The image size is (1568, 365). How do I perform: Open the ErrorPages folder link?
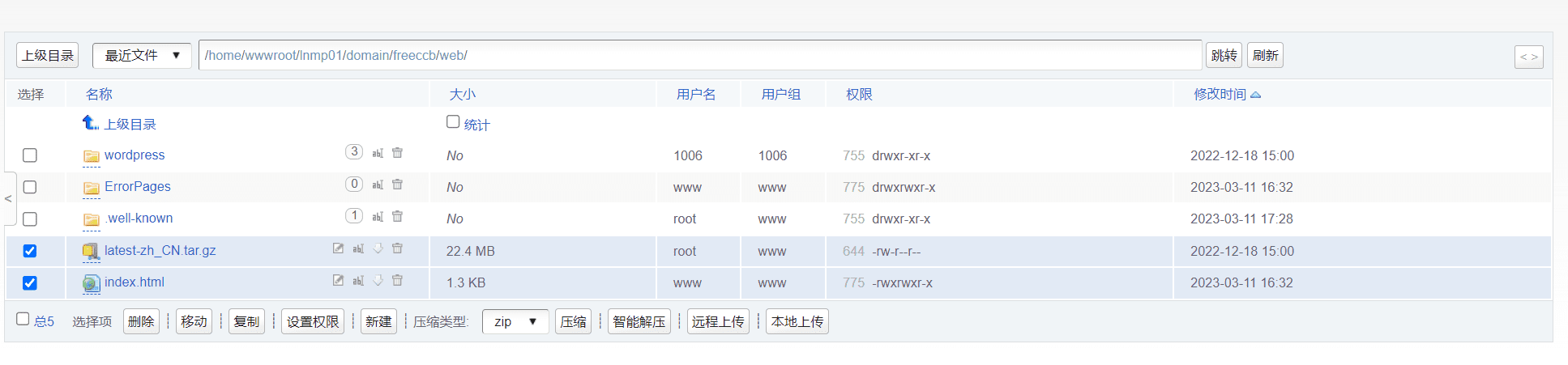click(138, 186)
